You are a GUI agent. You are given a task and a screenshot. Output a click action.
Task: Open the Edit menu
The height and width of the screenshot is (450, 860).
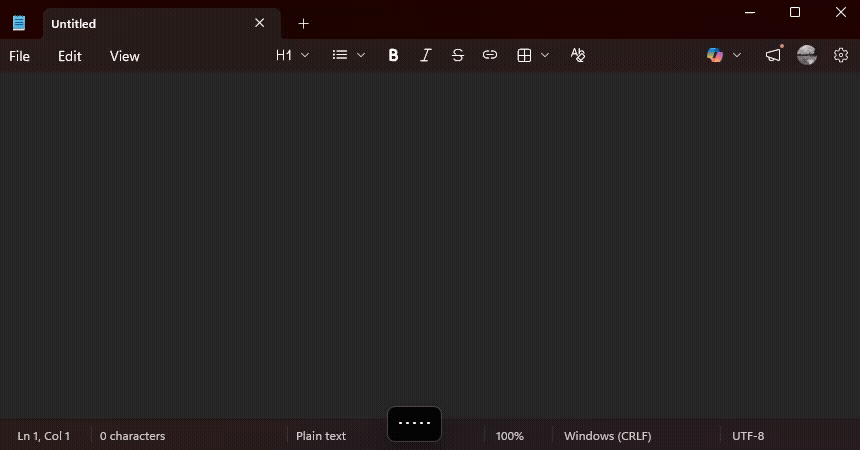pyautogui.click(x=70, y=56)
